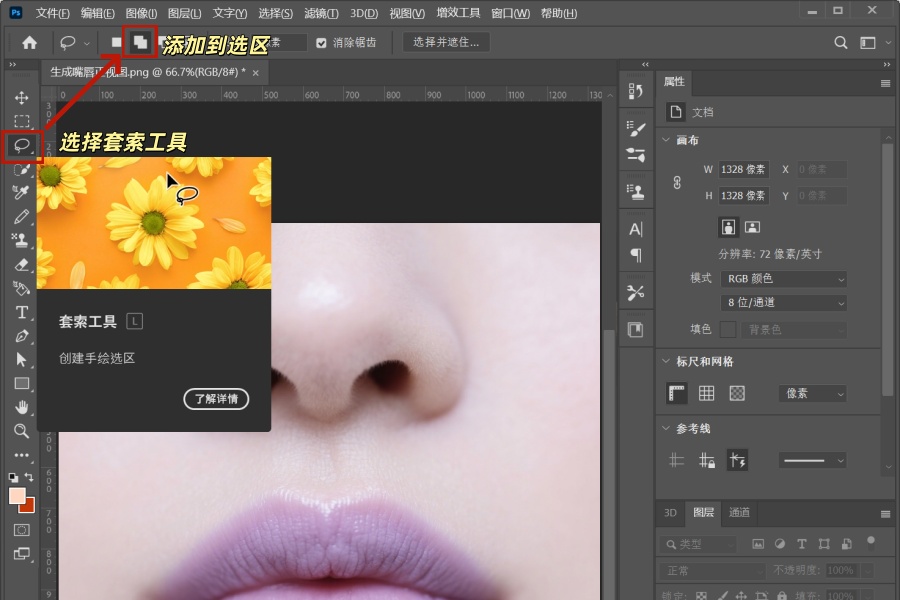
Task: Select the Eraser tool
Action: 22,266
